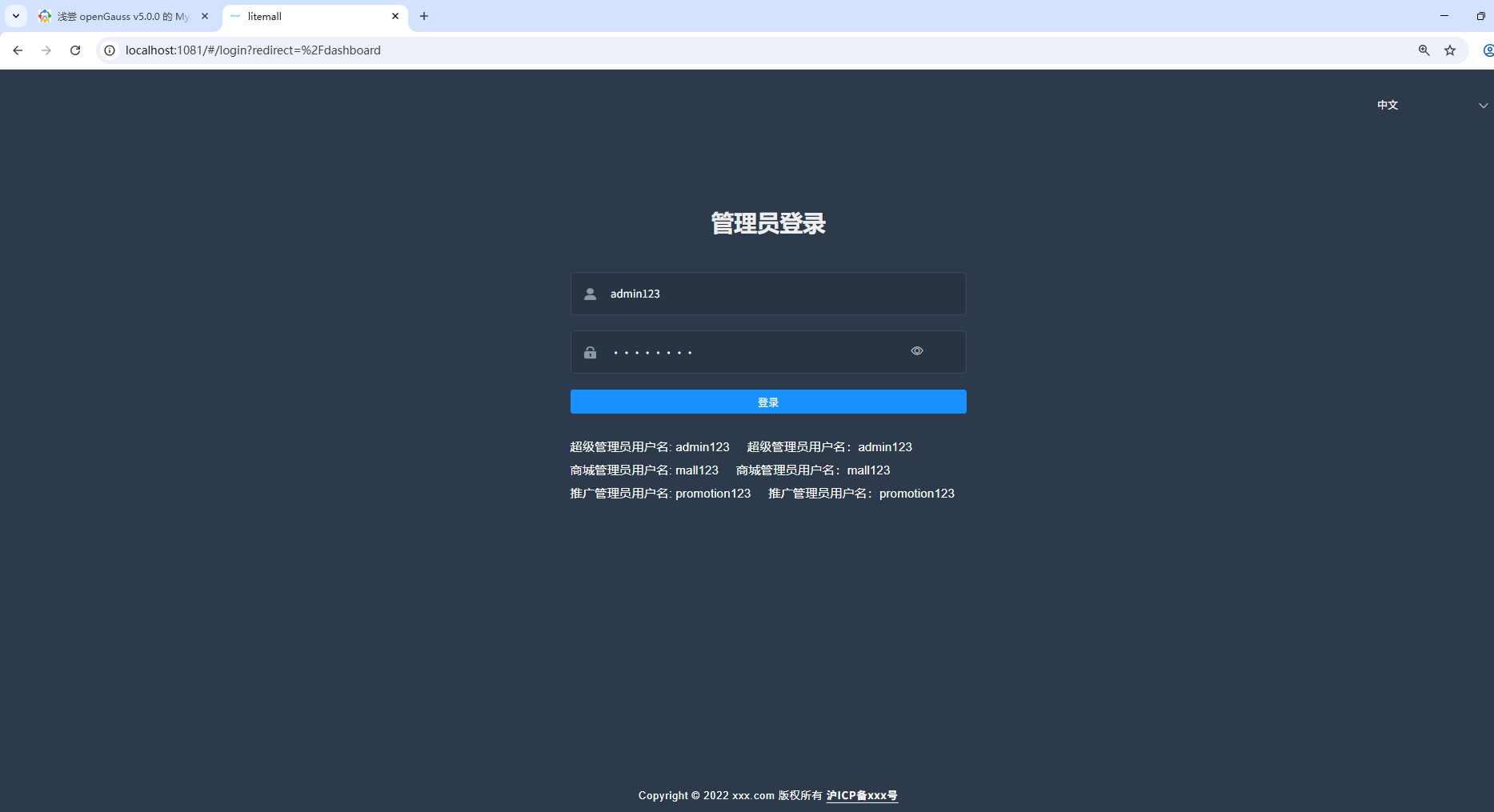This screenshot has height=812, width=1494.
Task: Expand the language selector chevron
Action: click(x=1484, y=105)
